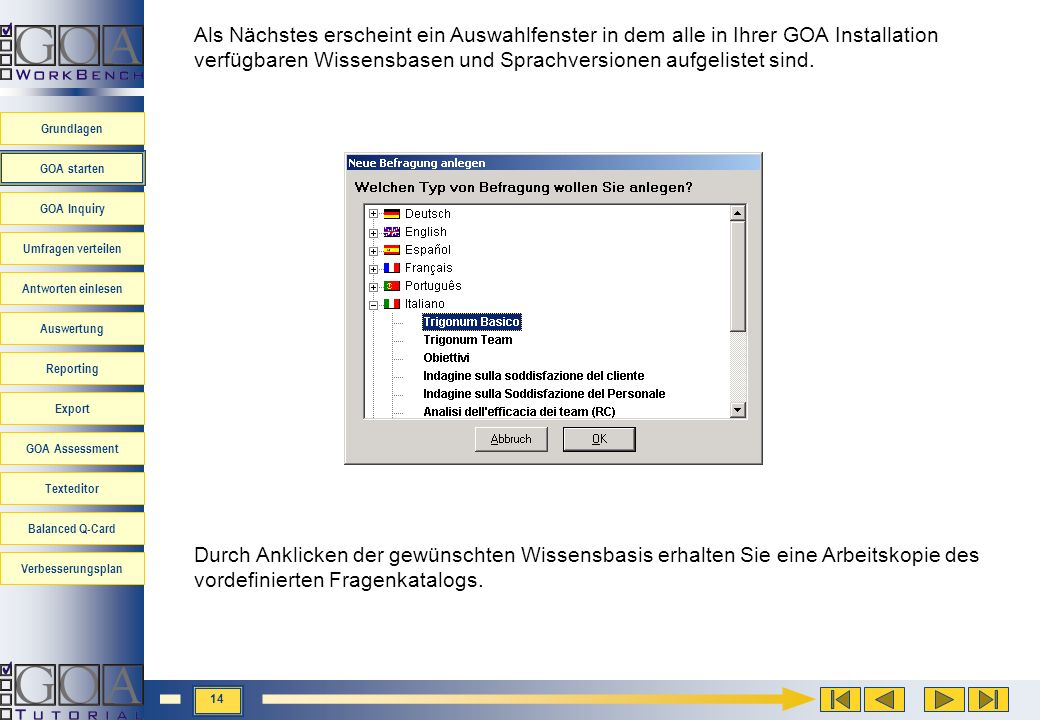Select the Obiettivi entry
The height and width of the screenshot is (720, 1040).
pos(446,357)
